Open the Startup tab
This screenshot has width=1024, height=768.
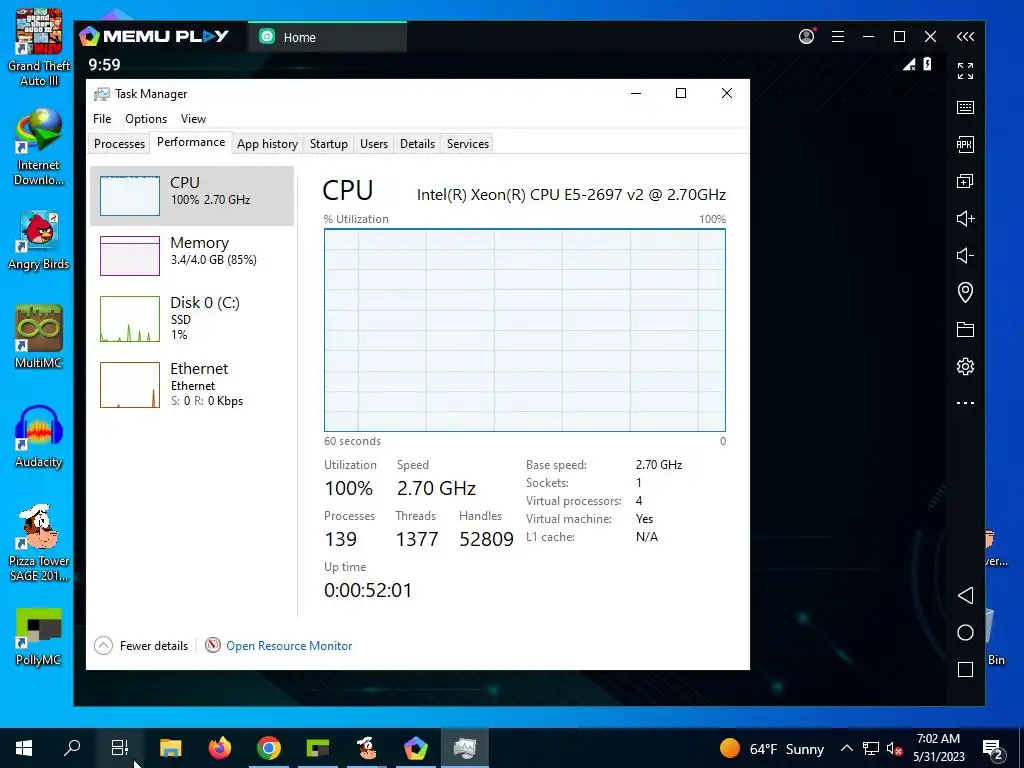click(x=328, y=144)
